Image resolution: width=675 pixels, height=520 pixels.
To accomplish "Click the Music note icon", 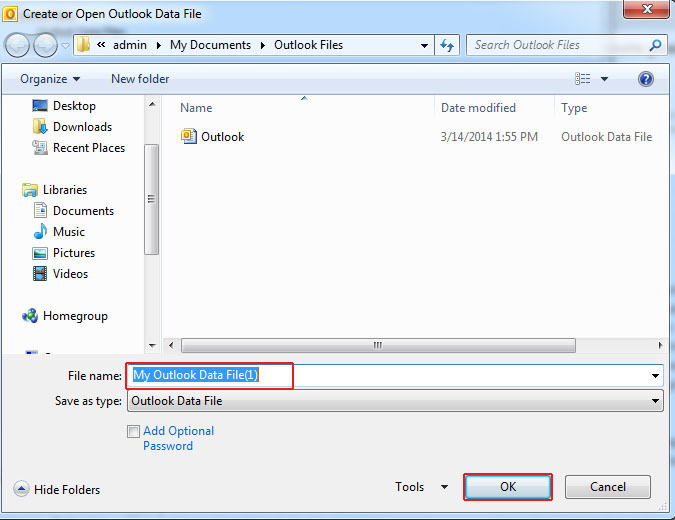I will 40,232.
